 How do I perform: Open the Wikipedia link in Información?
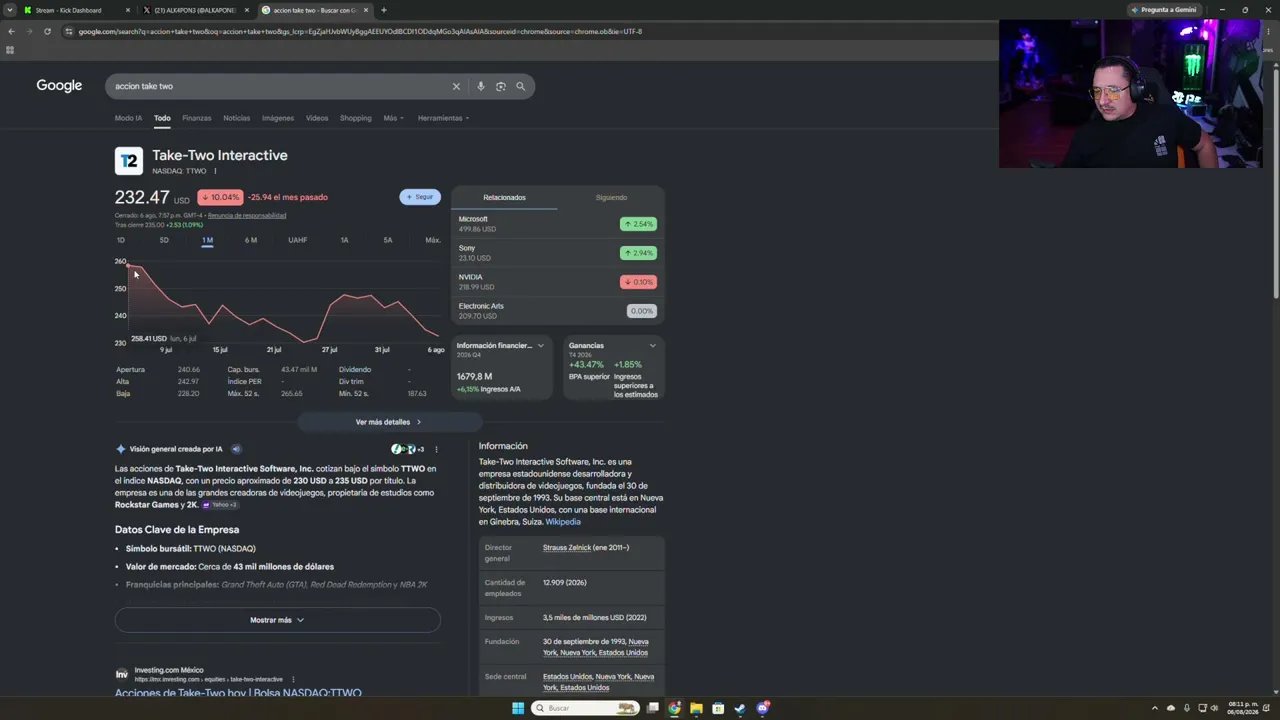coord(563,522)
